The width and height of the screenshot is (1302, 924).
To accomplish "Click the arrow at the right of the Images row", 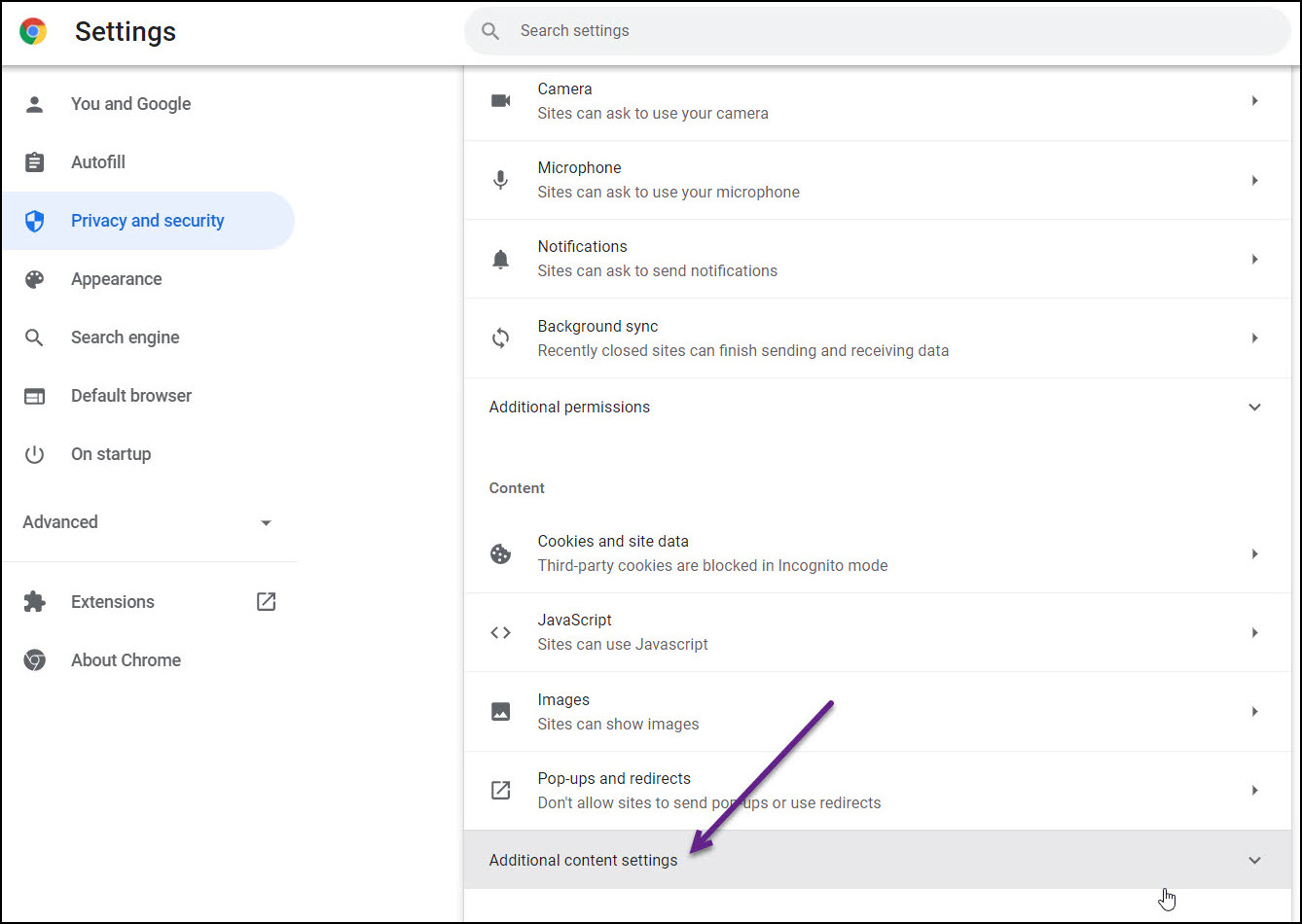I will [x=1255, y=712].
